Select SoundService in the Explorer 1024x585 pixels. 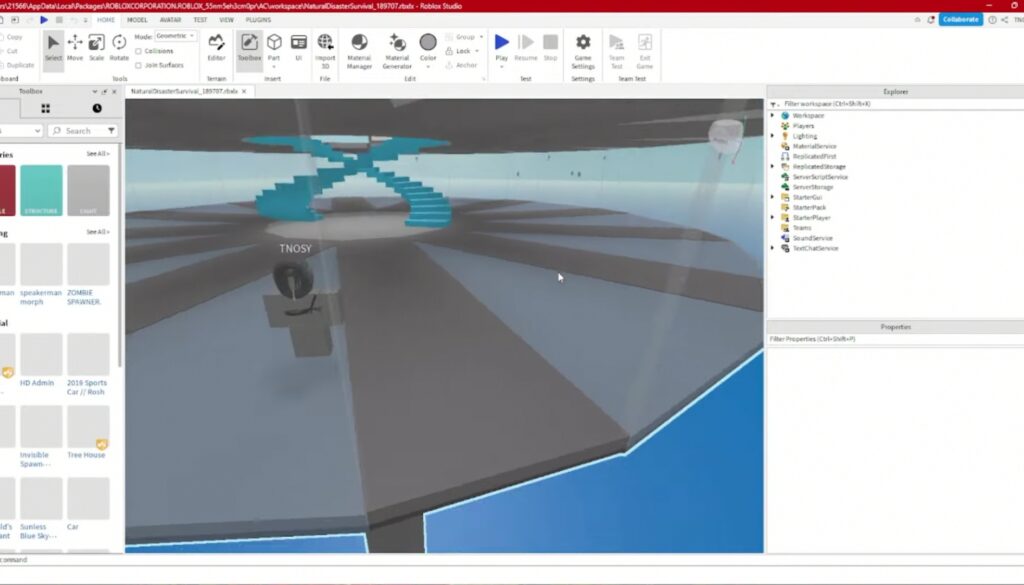coord(812,238)
